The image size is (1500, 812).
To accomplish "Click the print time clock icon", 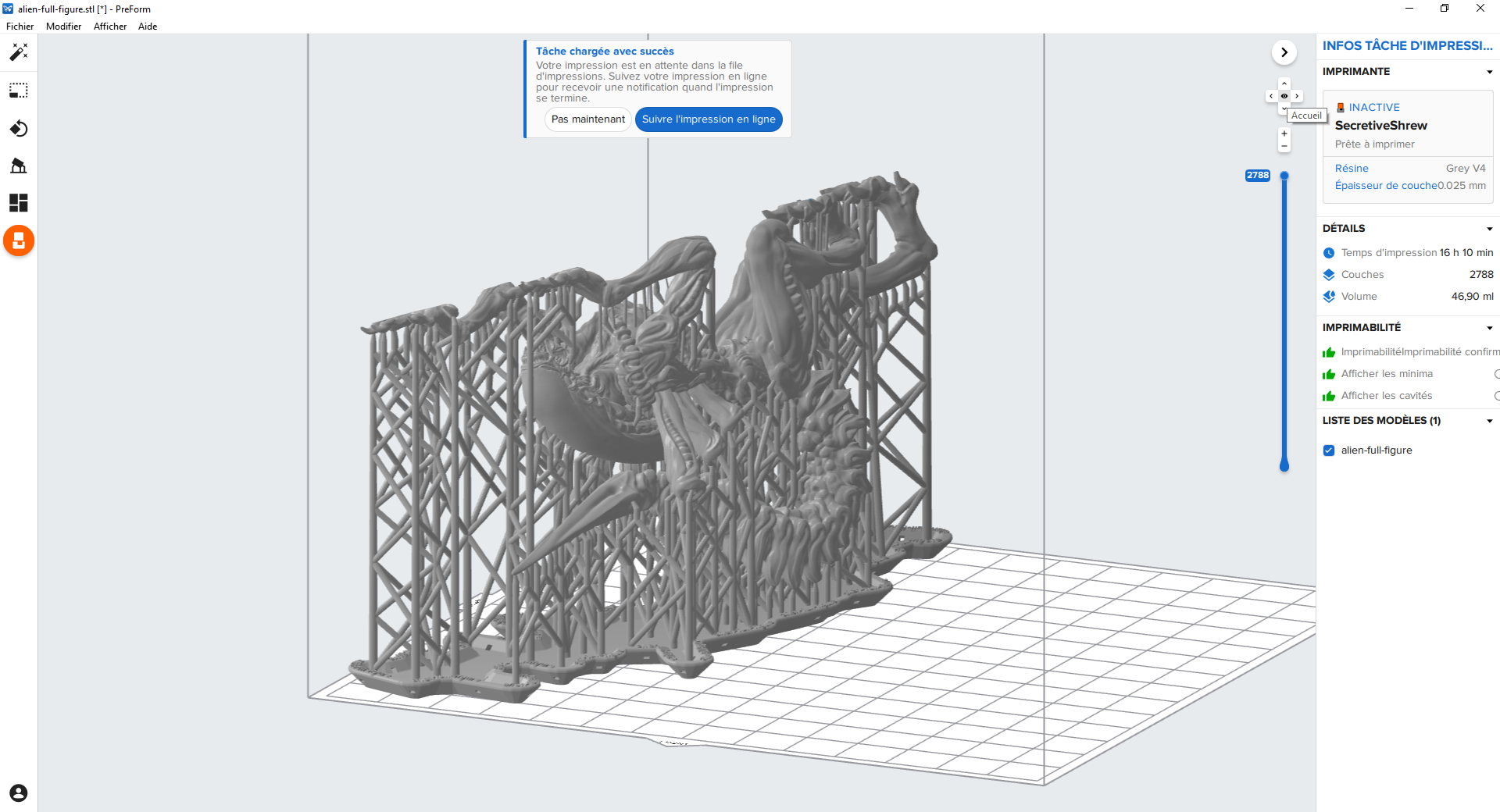I will click(1329, 253).
